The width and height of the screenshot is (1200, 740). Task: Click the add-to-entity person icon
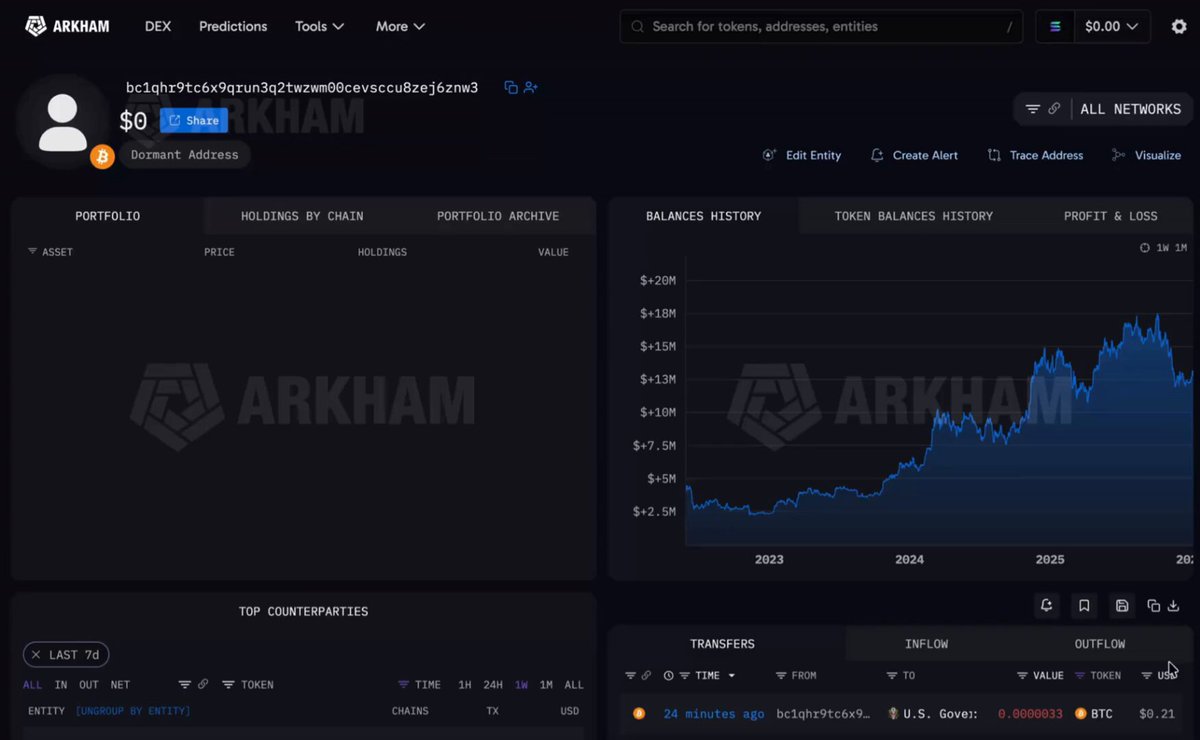530,88
